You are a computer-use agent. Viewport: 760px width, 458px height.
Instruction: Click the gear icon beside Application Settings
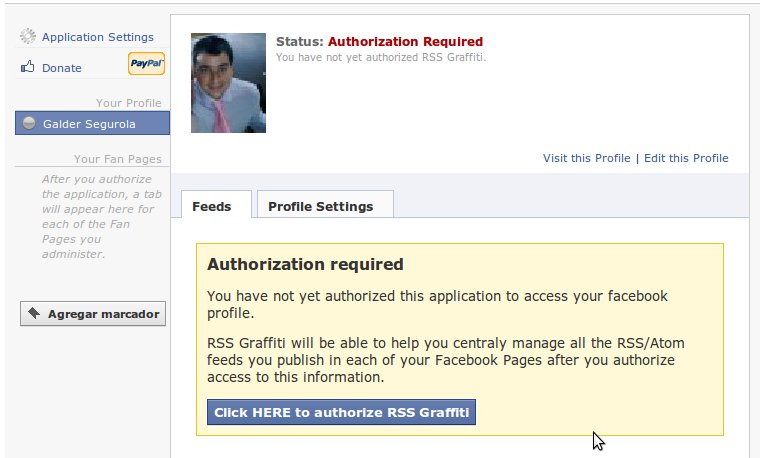28,36
